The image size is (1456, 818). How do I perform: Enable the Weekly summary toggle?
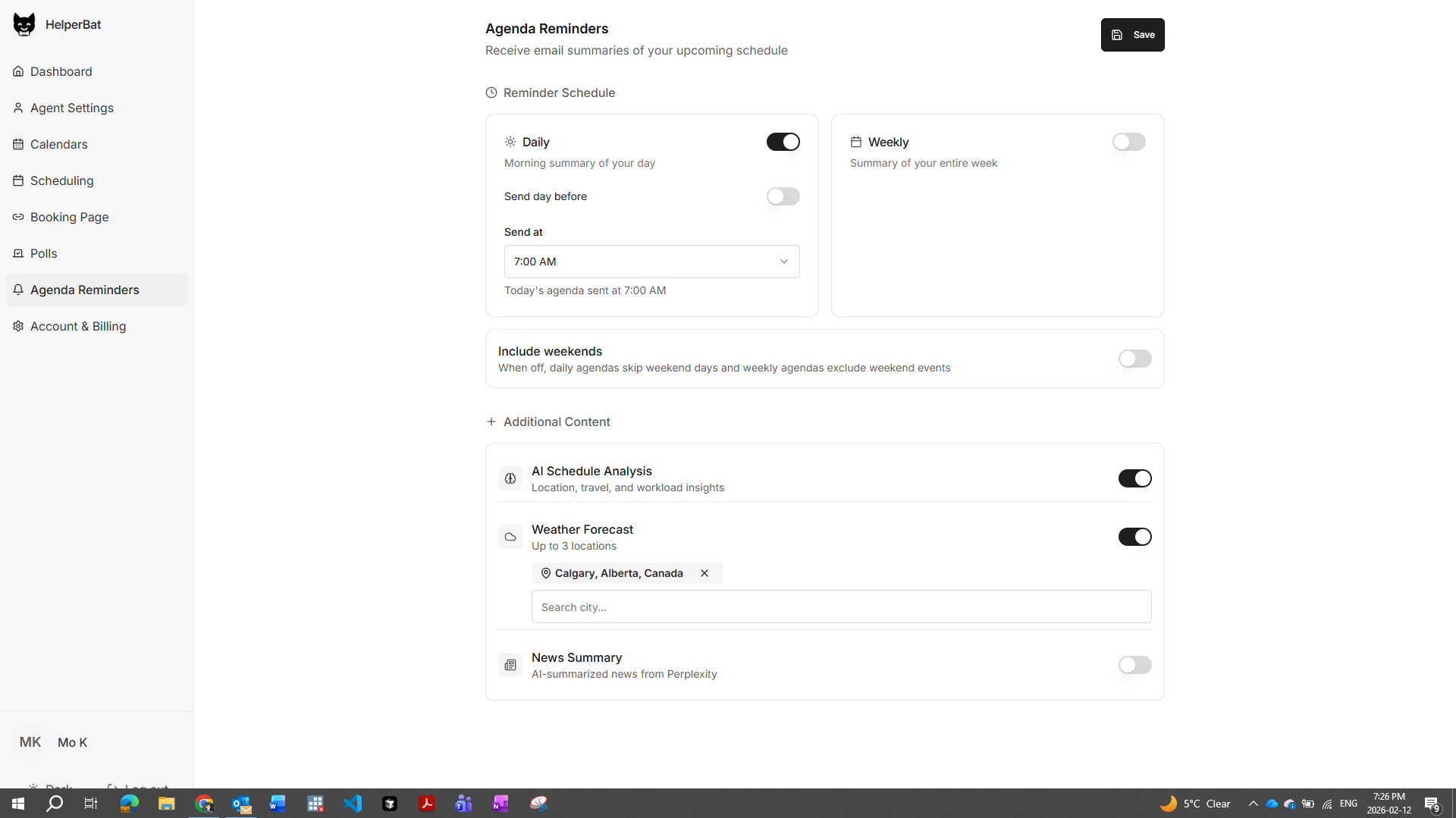(x=1128, y=142)
